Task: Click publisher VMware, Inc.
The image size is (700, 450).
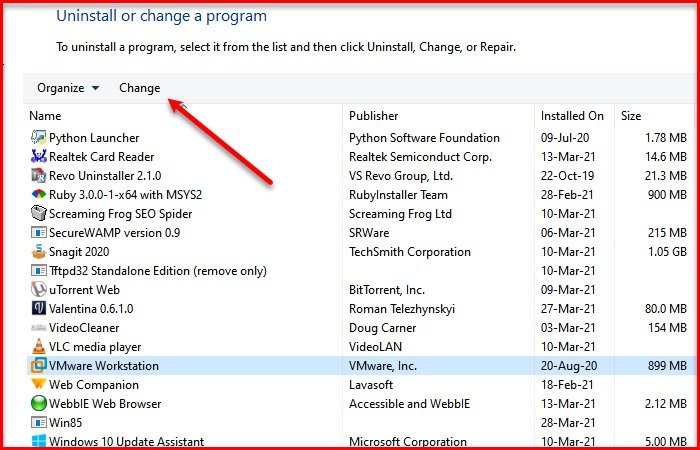Action: click(x=383, y=366)
